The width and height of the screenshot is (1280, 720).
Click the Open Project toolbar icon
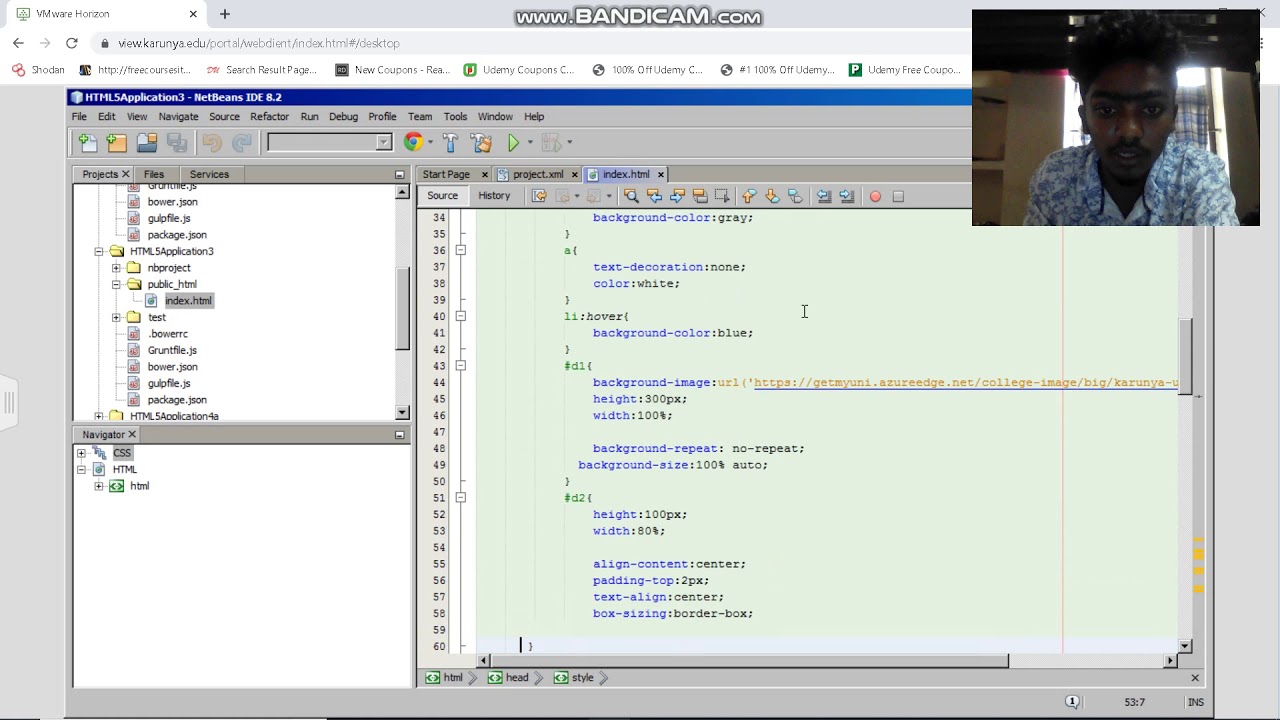coord(147,143)
